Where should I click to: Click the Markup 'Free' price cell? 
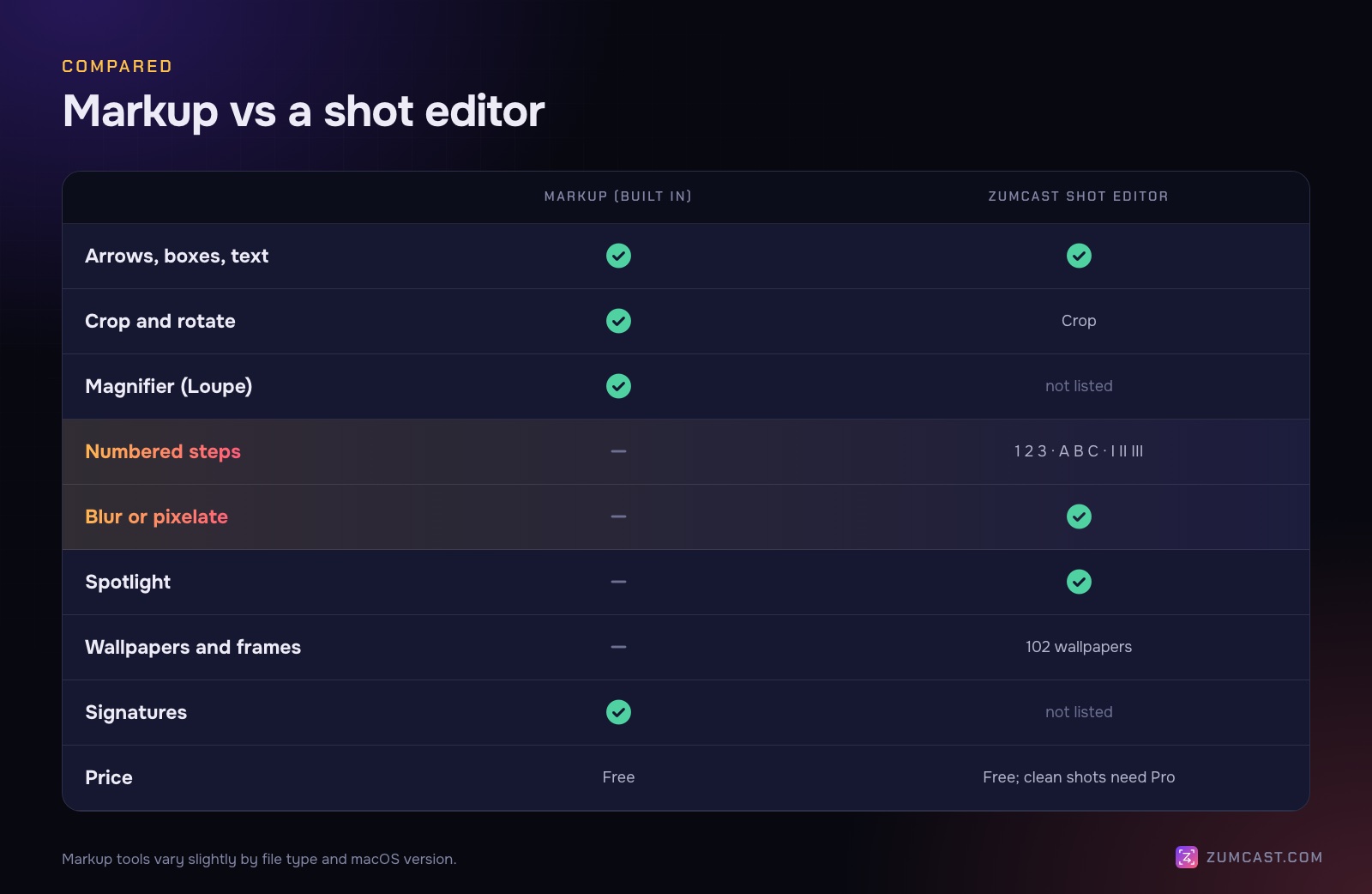(x=618, y=777)
